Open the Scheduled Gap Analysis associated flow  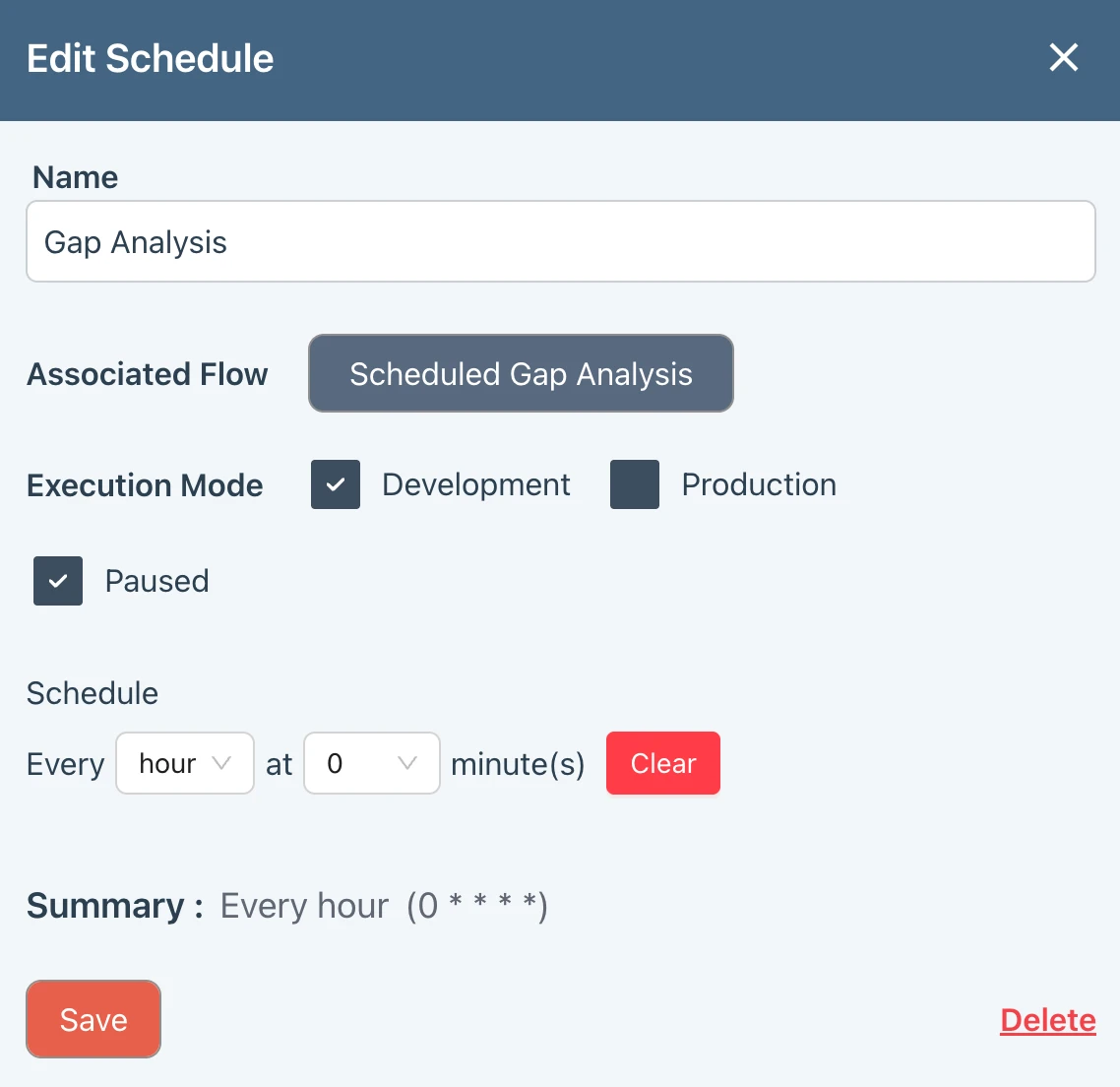tap(521, 374)
